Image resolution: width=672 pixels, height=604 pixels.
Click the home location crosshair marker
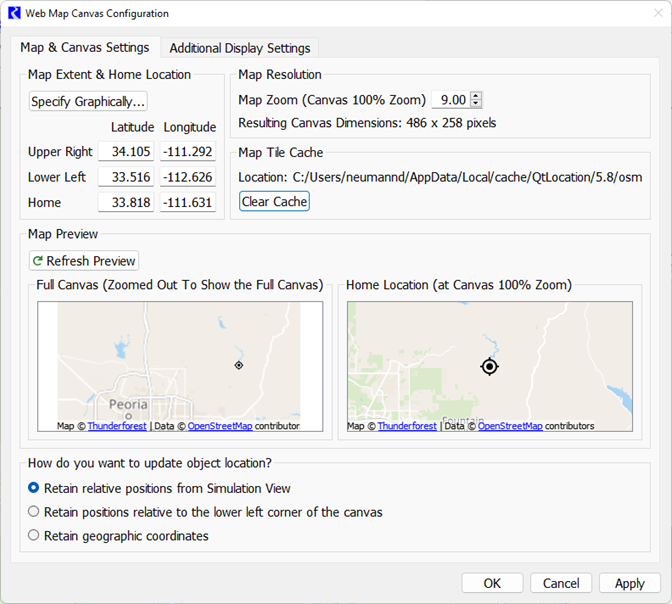[489, 367]
